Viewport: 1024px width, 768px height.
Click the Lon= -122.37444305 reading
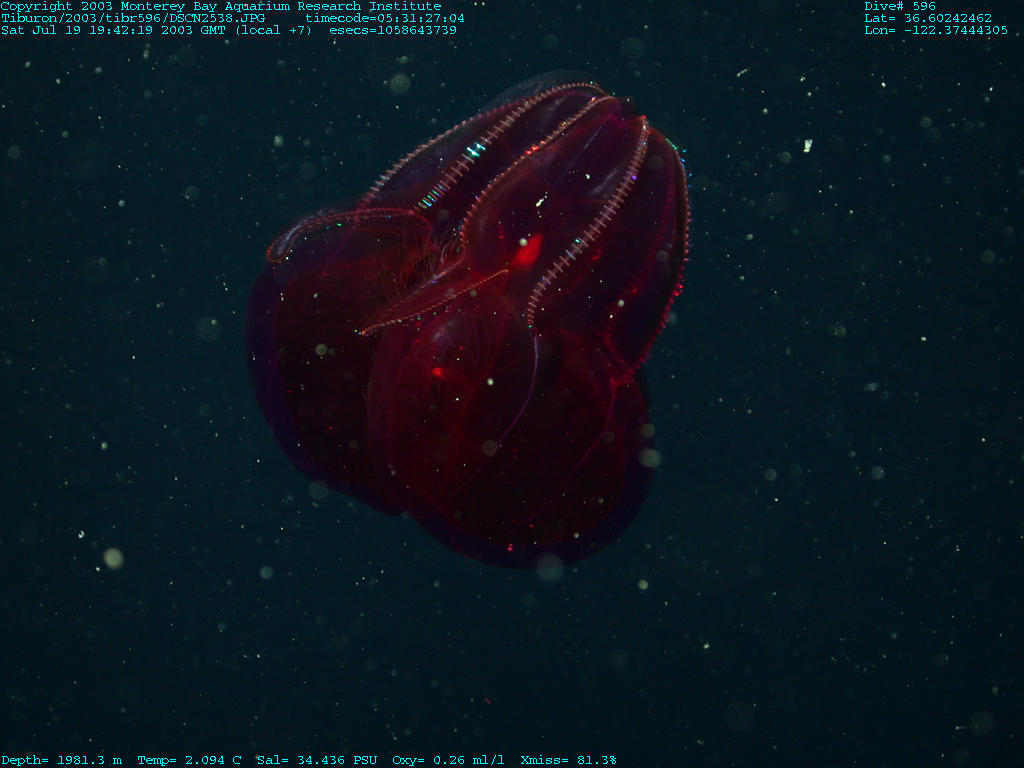coord(936,30)
